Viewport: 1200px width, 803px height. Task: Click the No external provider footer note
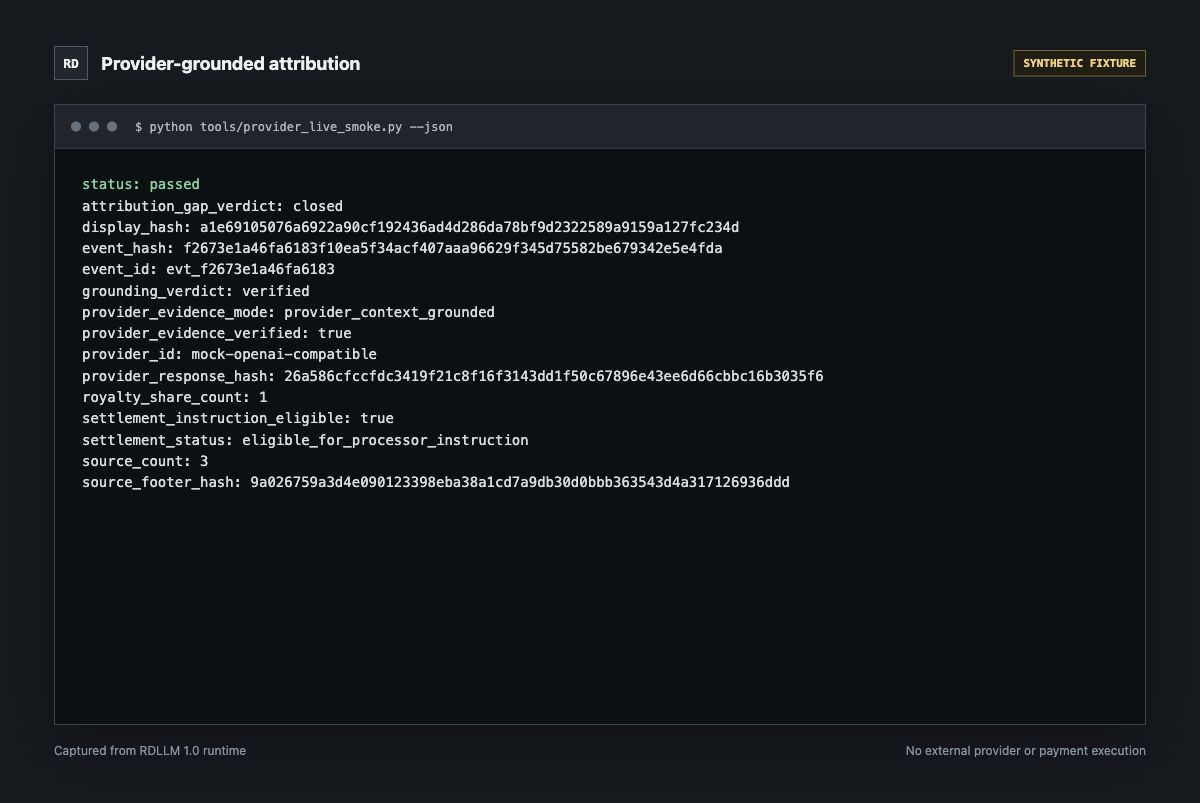point(1026,750)
